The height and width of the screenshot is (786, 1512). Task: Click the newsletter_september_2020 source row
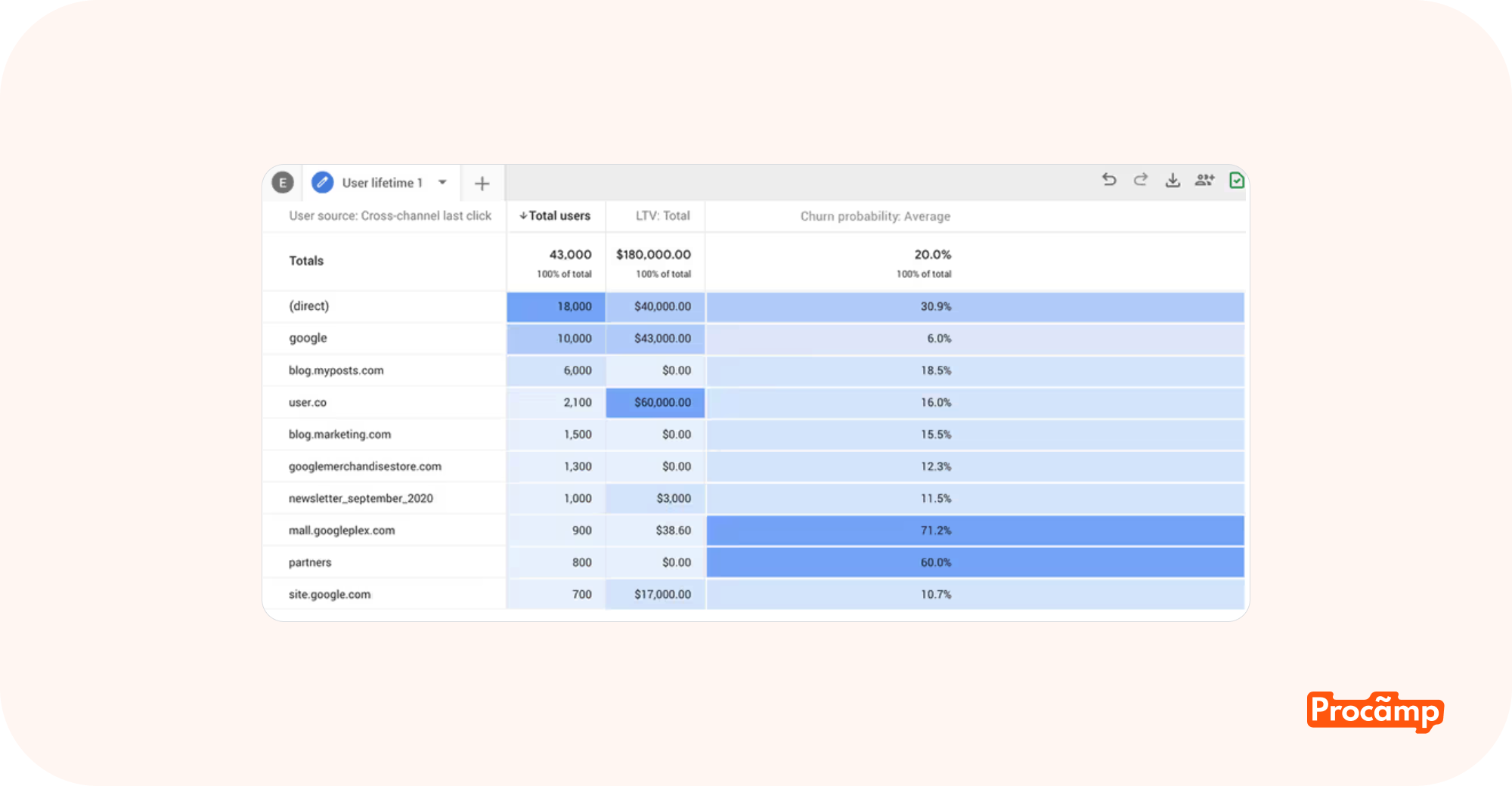[x=361, y=499]
